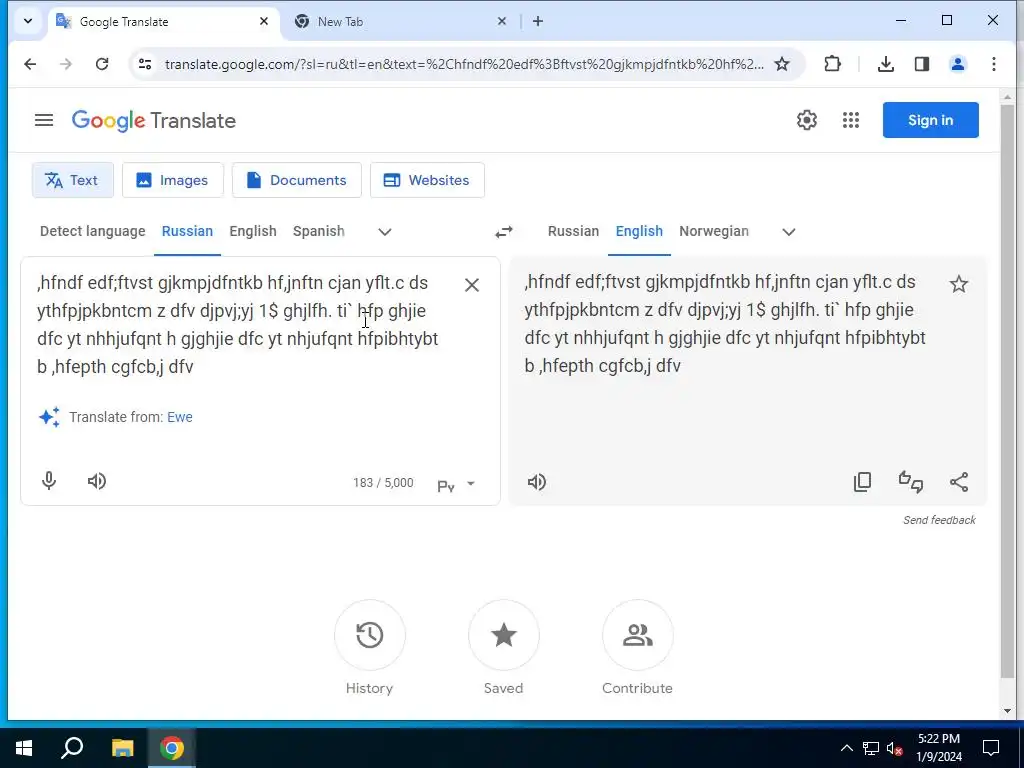Click the Google Translate logo

(x=153, y=121)
